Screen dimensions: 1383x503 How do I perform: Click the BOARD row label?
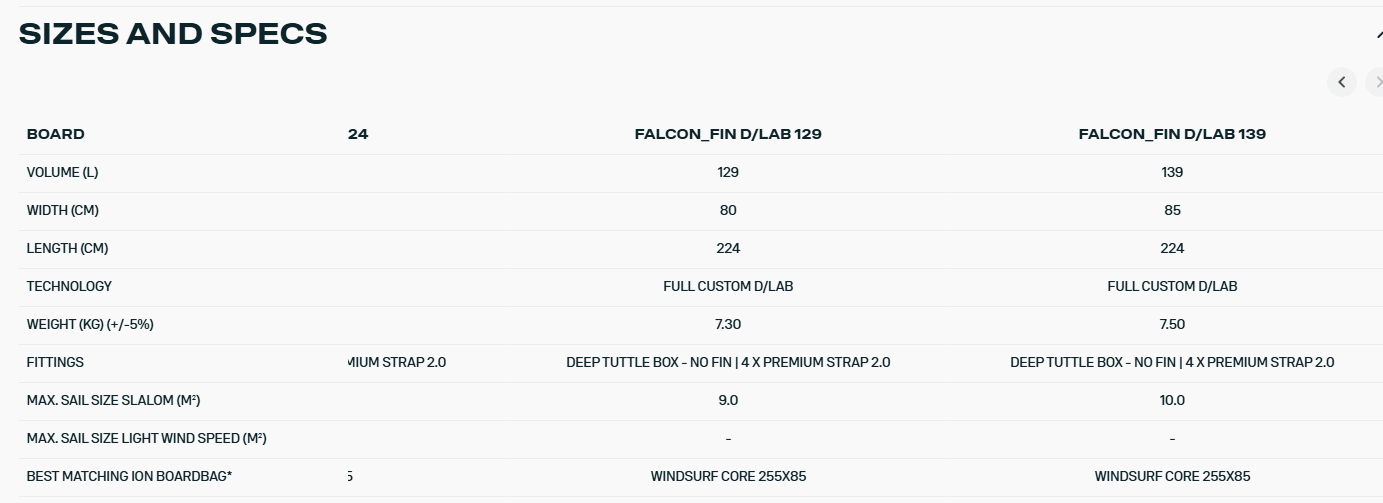[56, 134]
